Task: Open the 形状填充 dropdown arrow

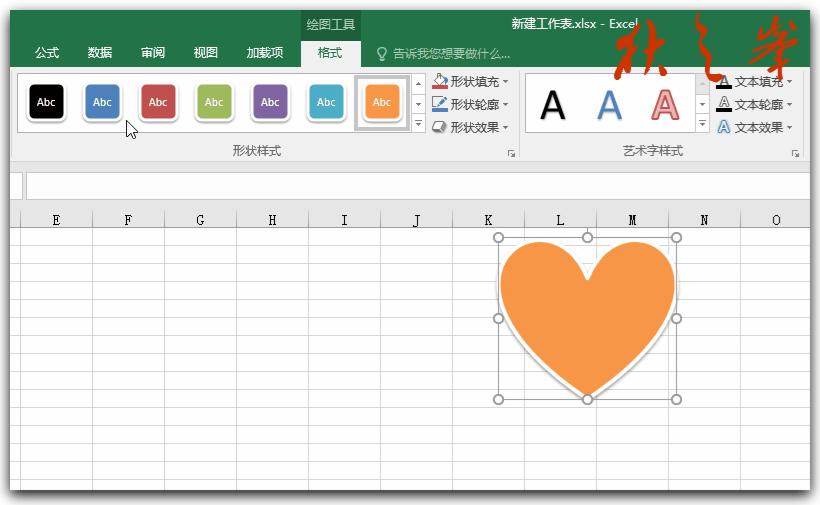Action: coord(506,82)
